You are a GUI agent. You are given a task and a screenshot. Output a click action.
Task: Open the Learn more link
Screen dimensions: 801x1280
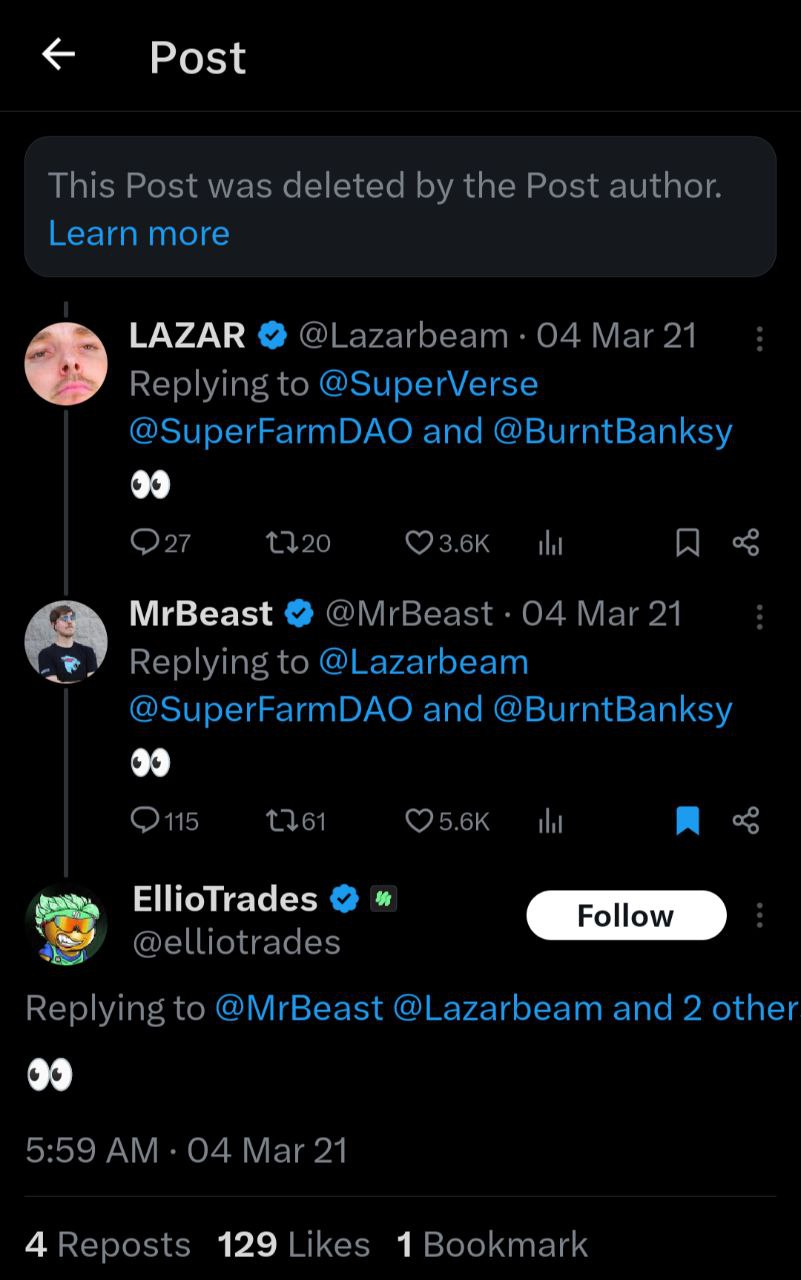(x=139, y=233)
